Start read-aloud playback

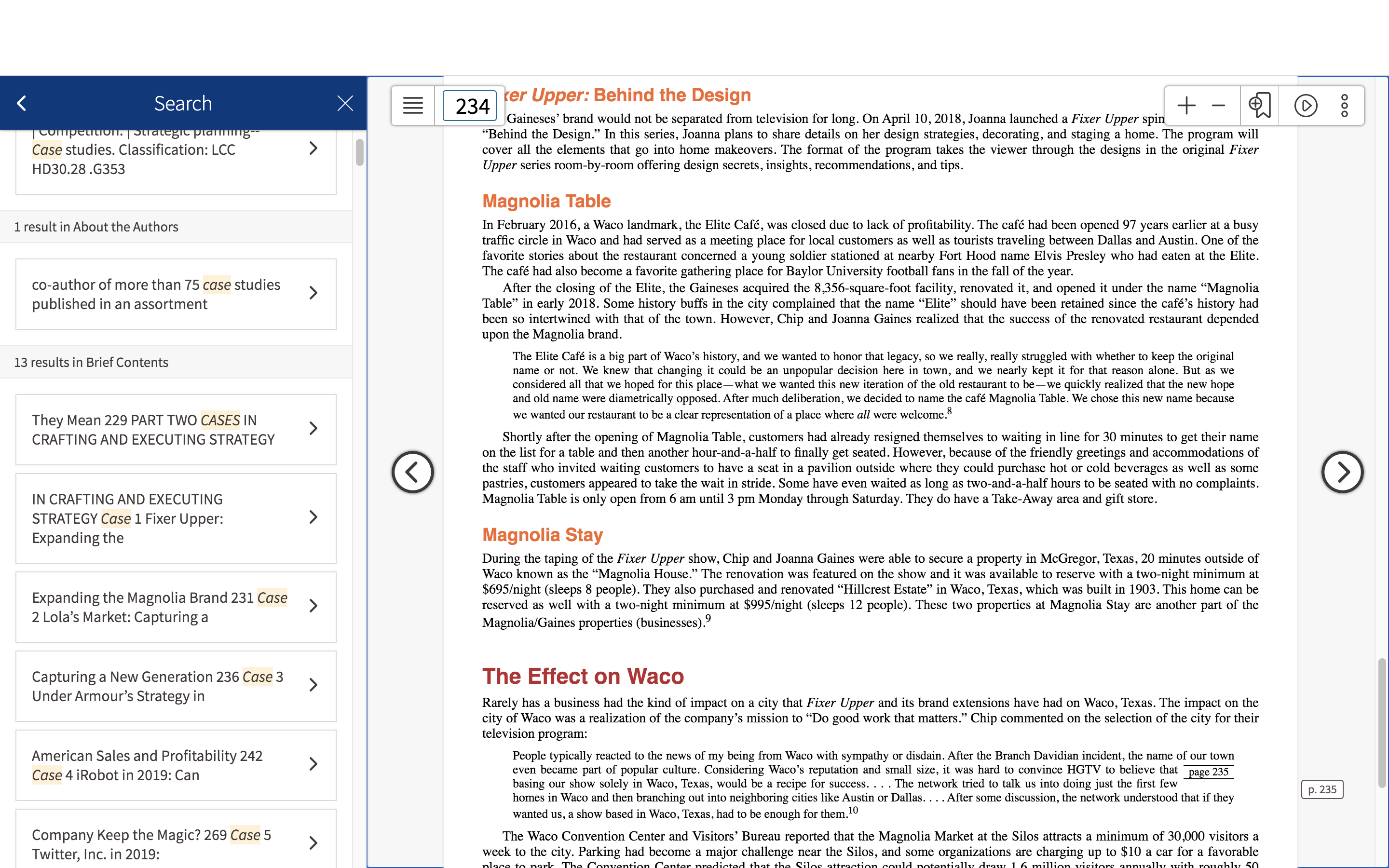1306,106
